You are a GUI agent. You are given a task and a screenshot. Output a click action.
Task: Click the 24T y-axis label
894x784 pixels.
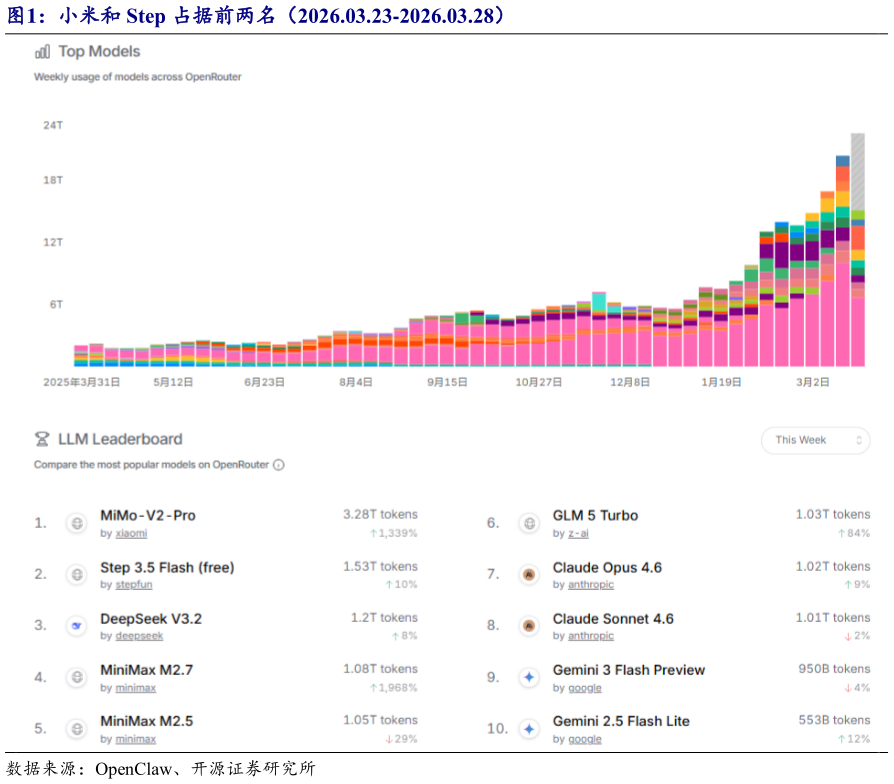(53, 125)
